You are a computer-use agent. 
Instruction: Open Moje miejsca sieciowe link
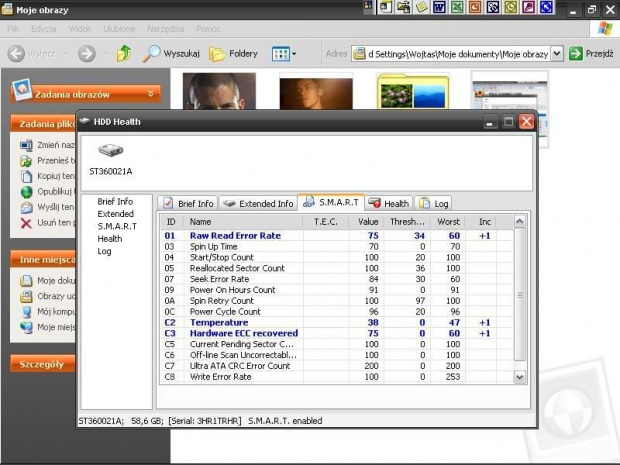click(x=47, y=327)
